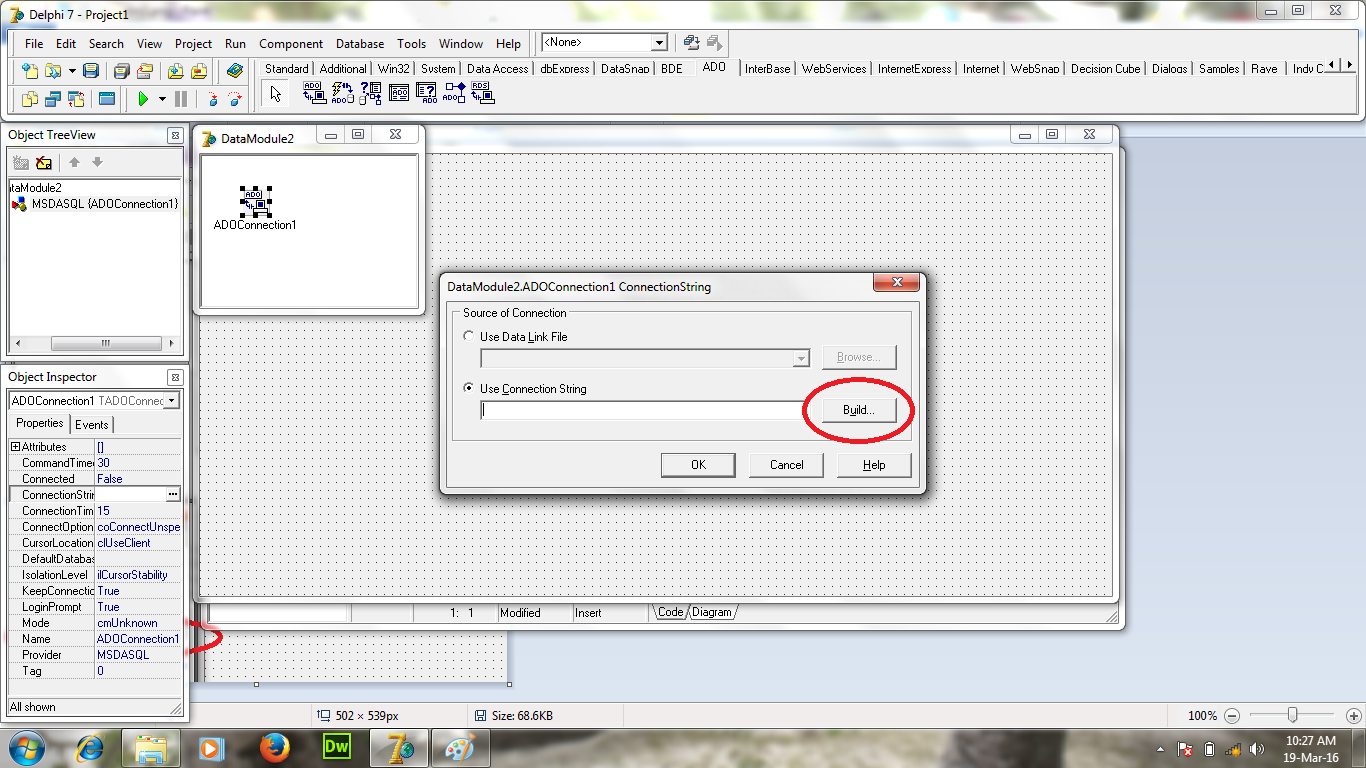1366x768 pixels.
Task: Open dropdown arrow next to Open icon
Action: pos(72,71)
